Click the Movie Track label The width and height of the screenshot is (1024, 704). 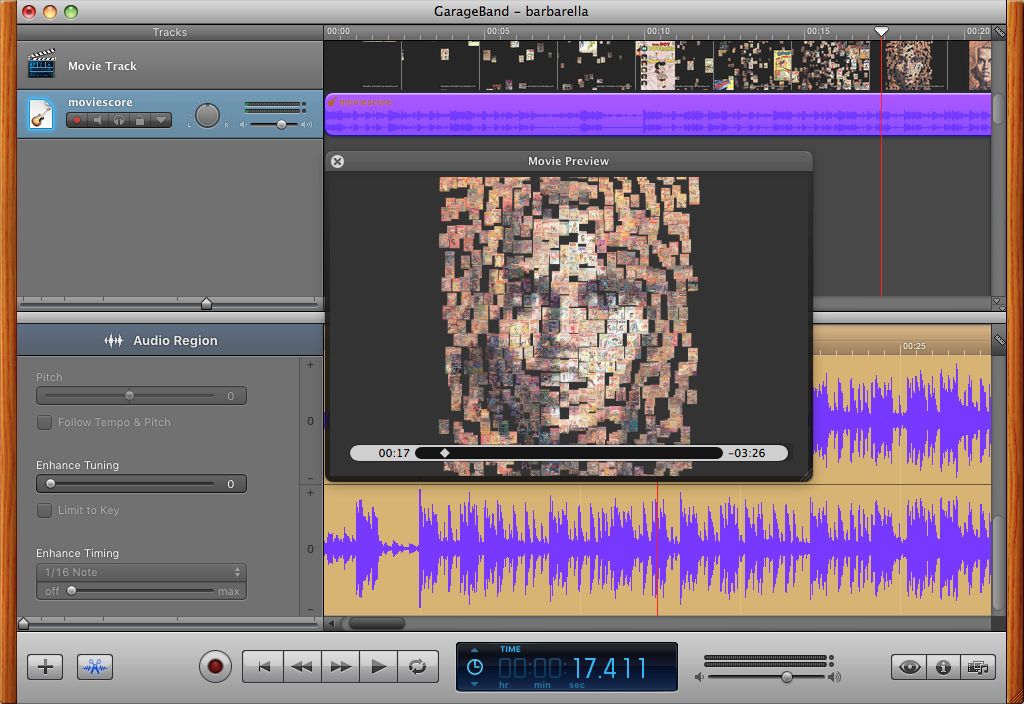click(102, 66)
